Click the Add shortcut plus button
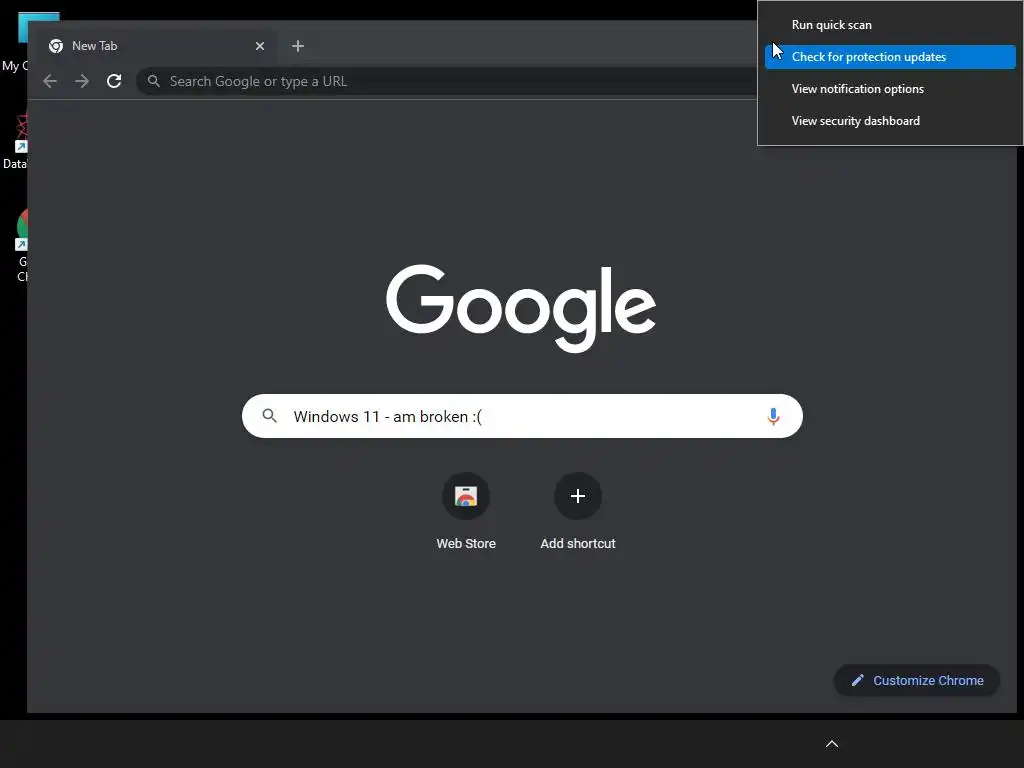This screenshot has width=1024, height=768. 578,496
